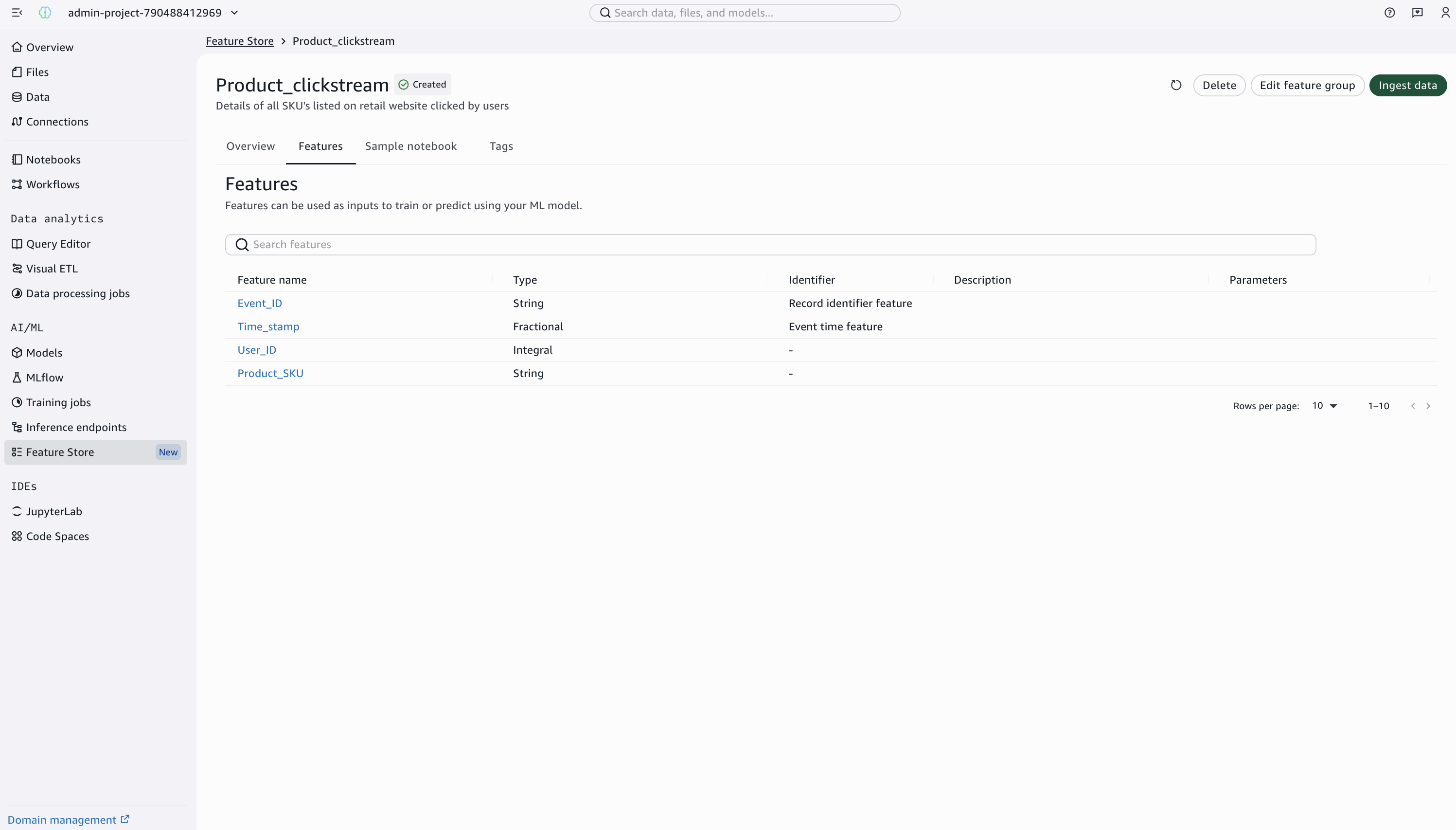Click the Parameters column header
The width and height of the screenshot is (1456, 830).
click(1258, 280)
